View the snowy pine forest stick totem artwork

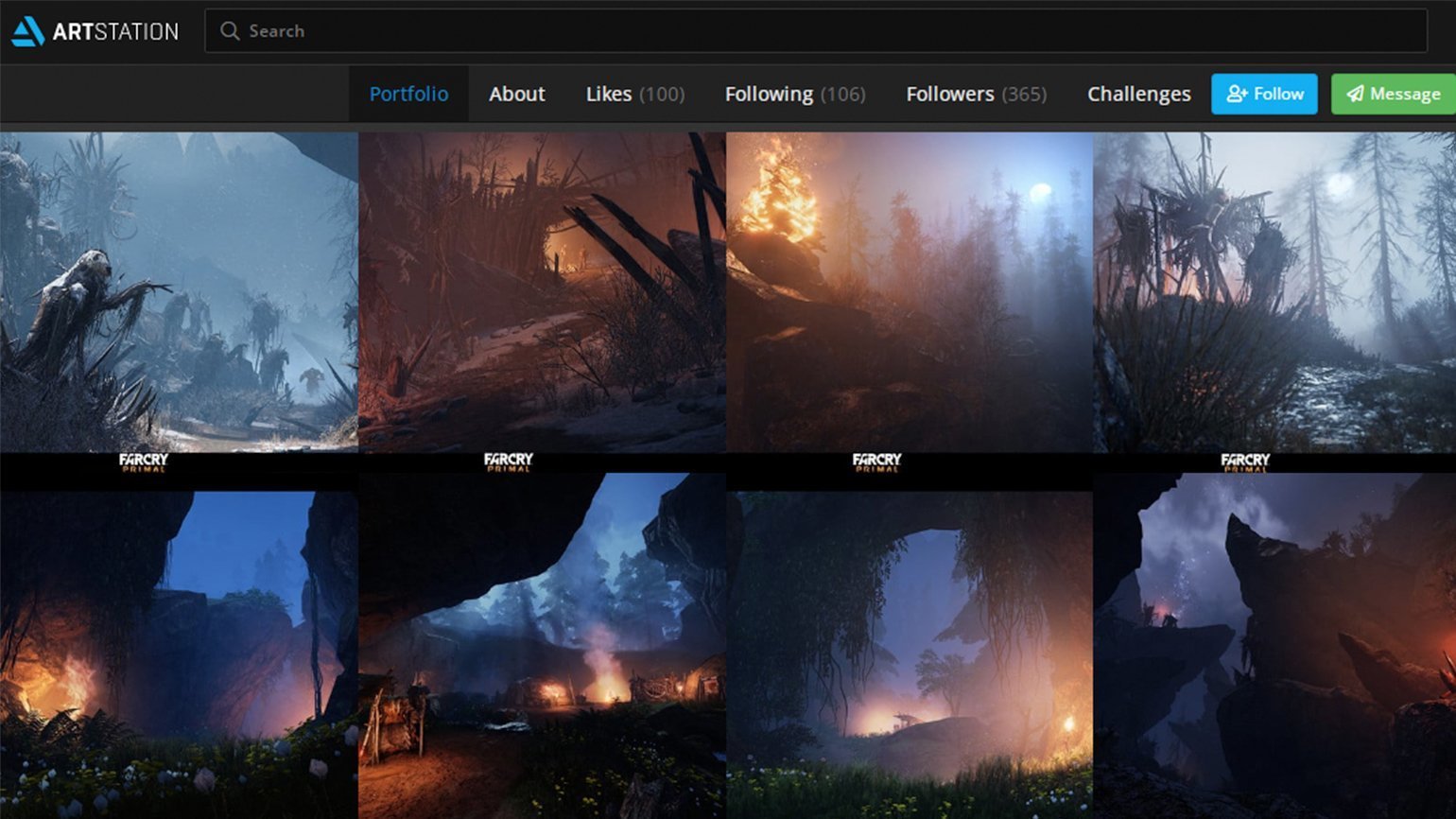click(1274, 291)
